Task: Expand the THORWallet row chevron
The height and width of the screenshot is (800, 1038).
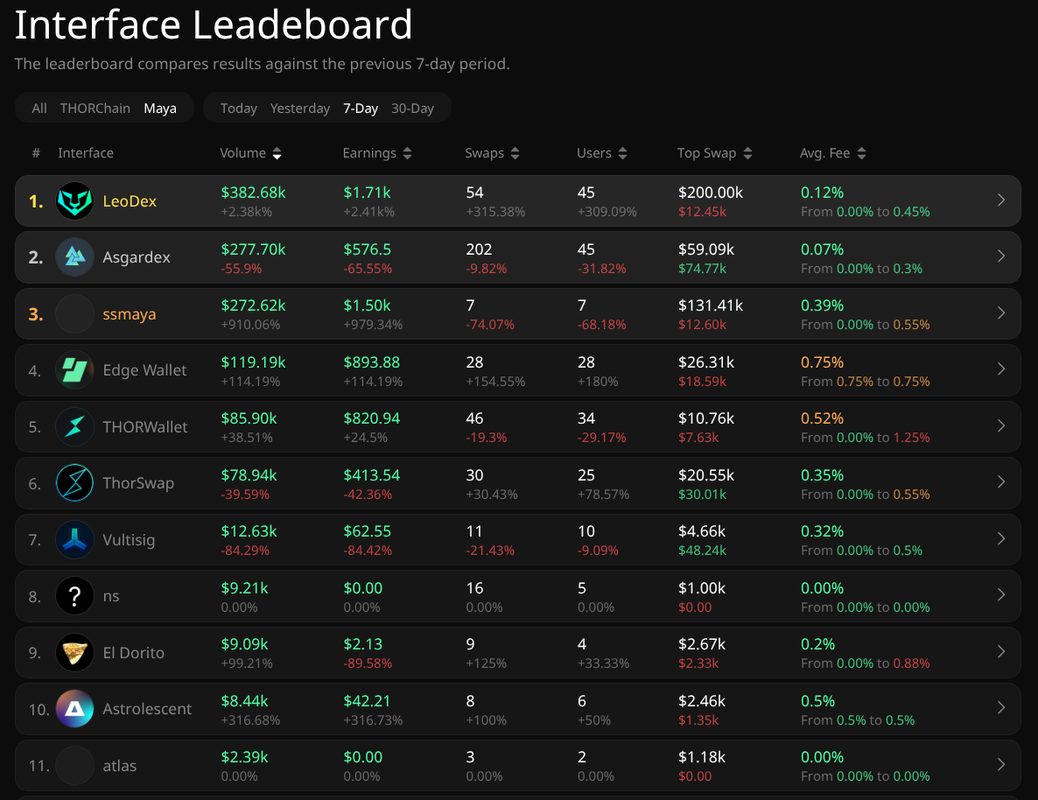Action: [x=1001, y=426]
